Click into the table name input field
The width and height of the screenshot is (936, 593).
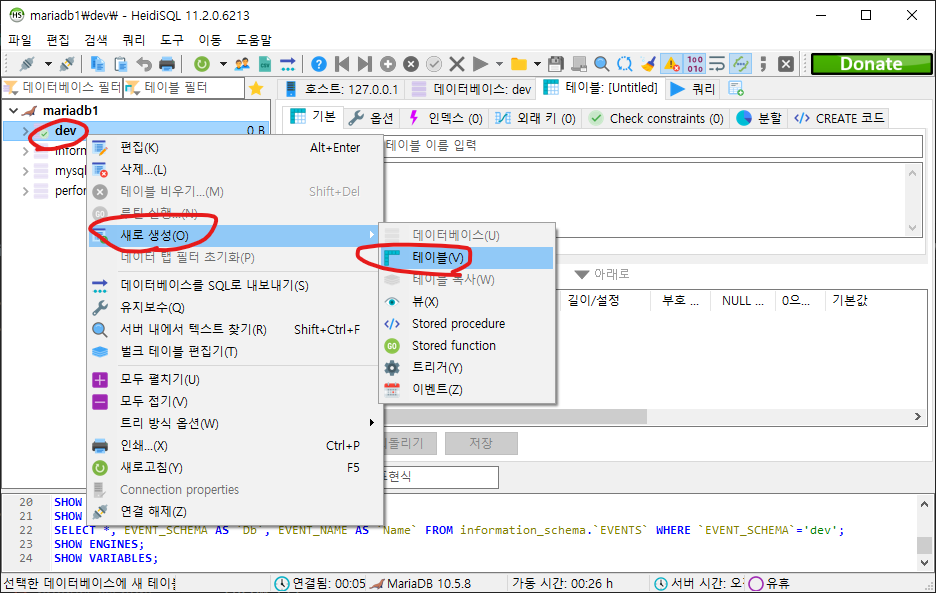tap(653, 146)
